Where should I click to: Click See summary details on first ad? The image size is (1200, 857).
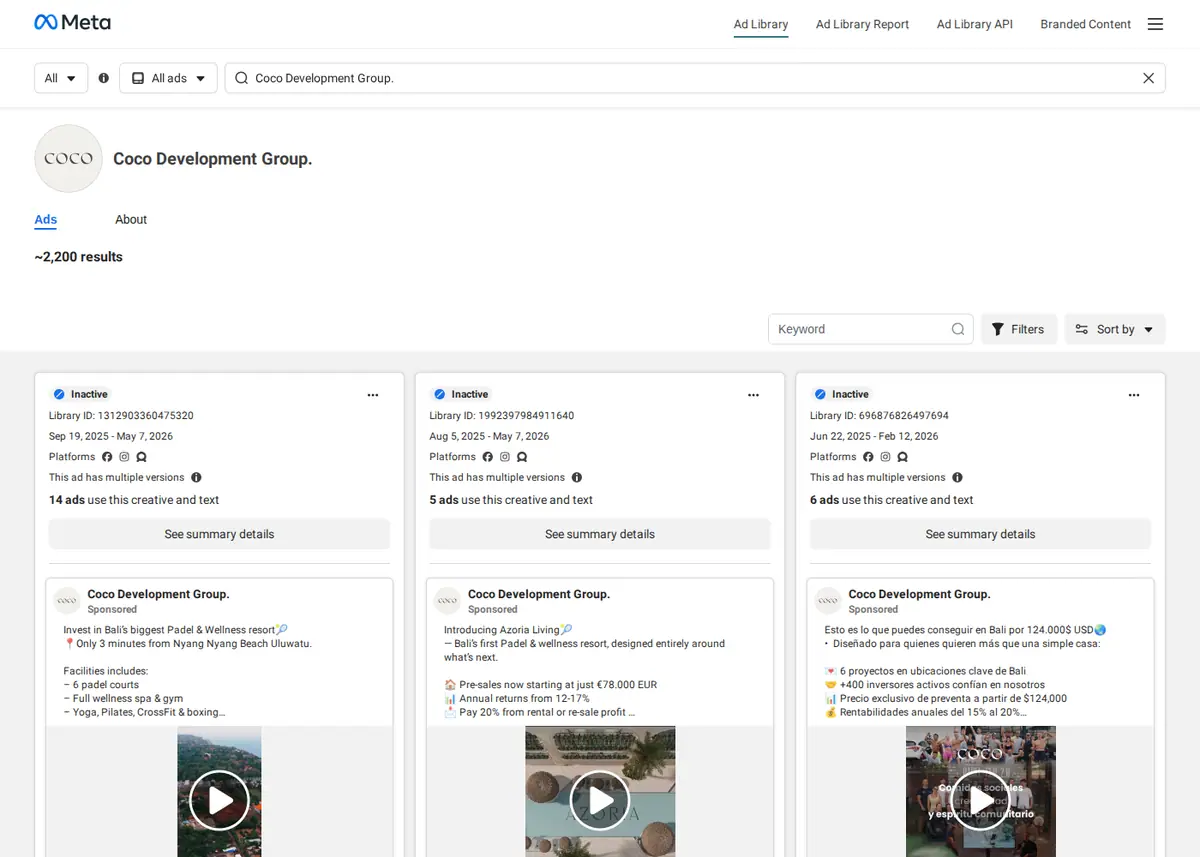(219, 534)
